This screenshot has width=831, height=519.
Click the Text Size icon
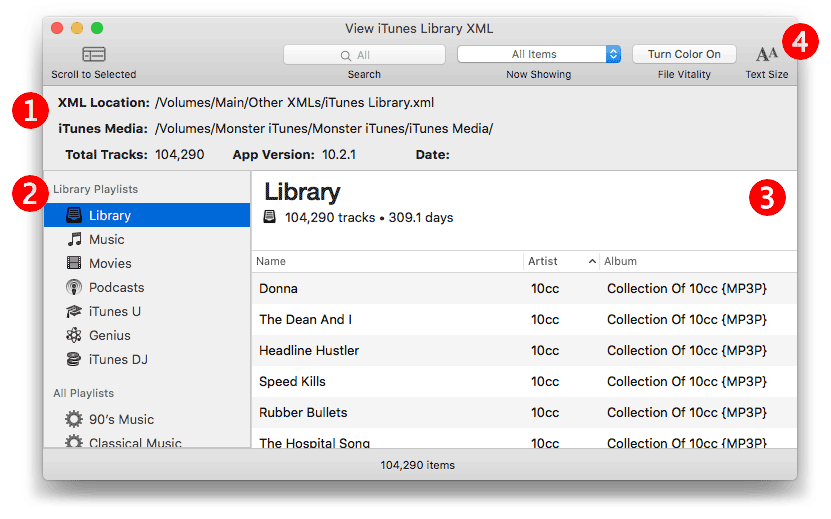tap(766, 54)
